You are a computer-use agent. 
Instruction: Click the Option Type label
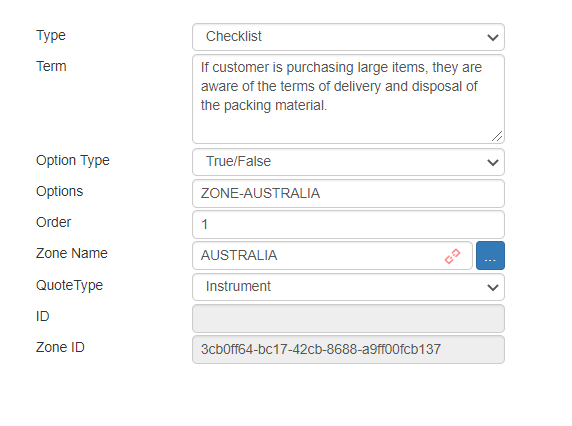(x=73, y=161)
